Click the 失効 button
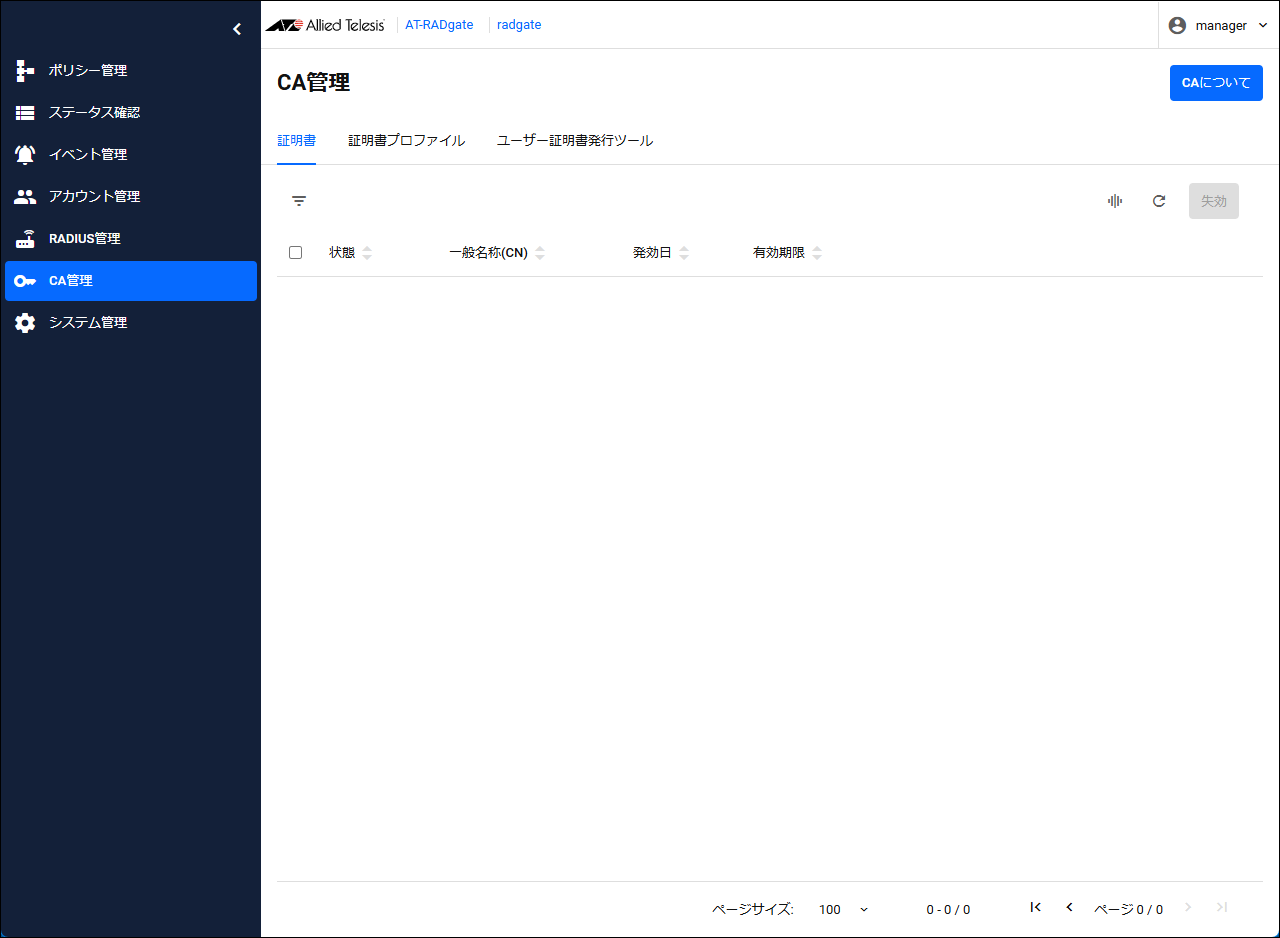The height and width of the screenshot is (938, 1280). point(1214,201)
